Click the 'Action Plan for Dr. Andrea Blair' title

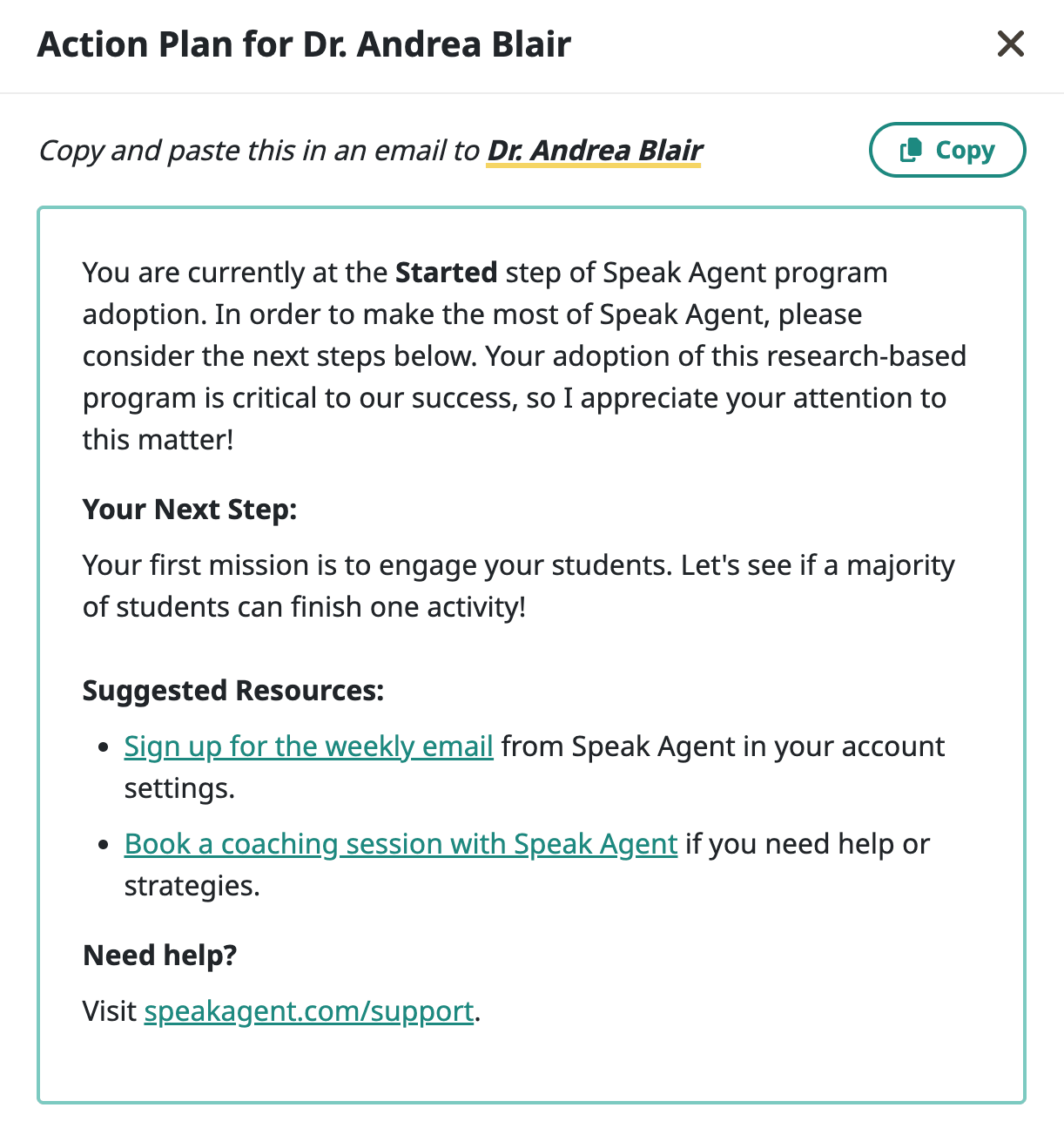(x=304, y=44)
